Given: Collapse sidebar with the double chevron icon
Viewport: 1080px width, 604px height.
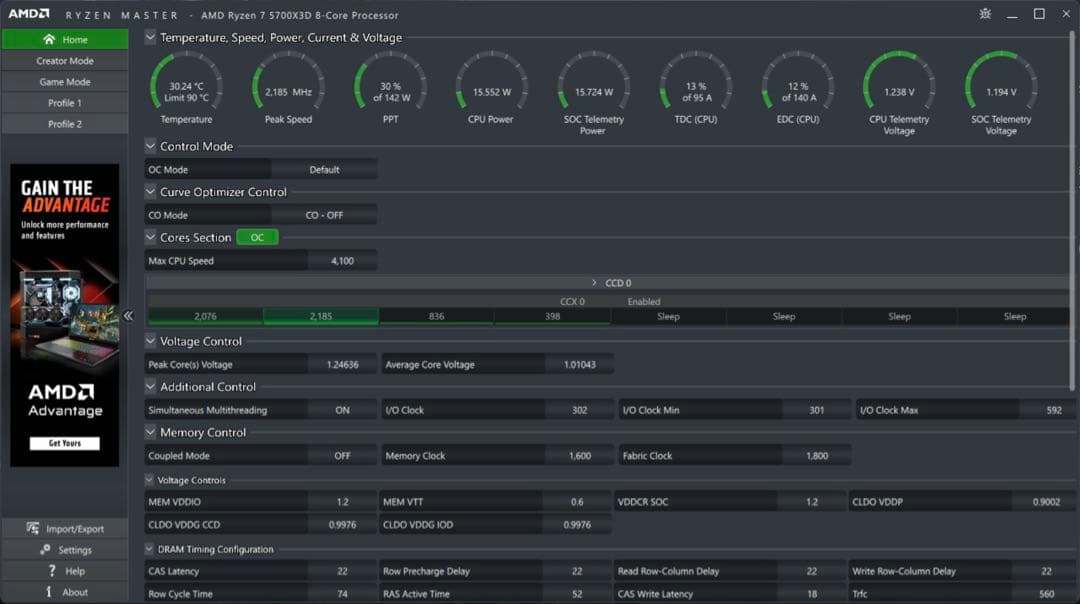Looking at the screenshot, I should click(x=128, y=316).
